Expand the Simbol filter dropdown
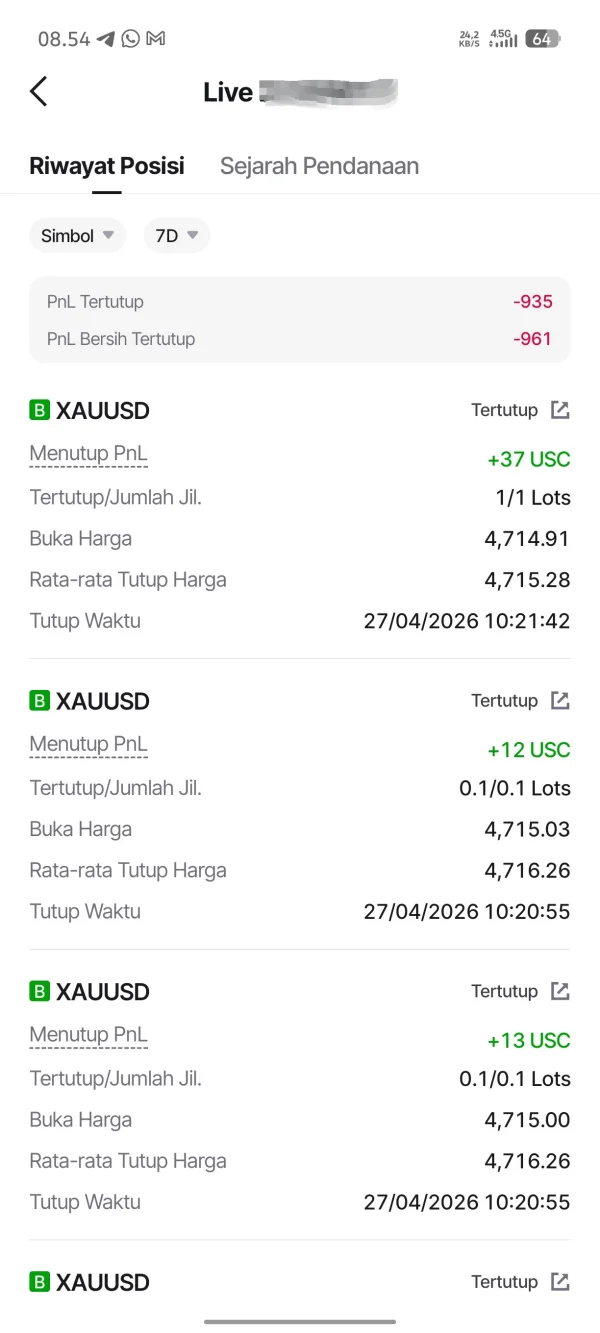 pyautogui.click(x=77, y=236)
